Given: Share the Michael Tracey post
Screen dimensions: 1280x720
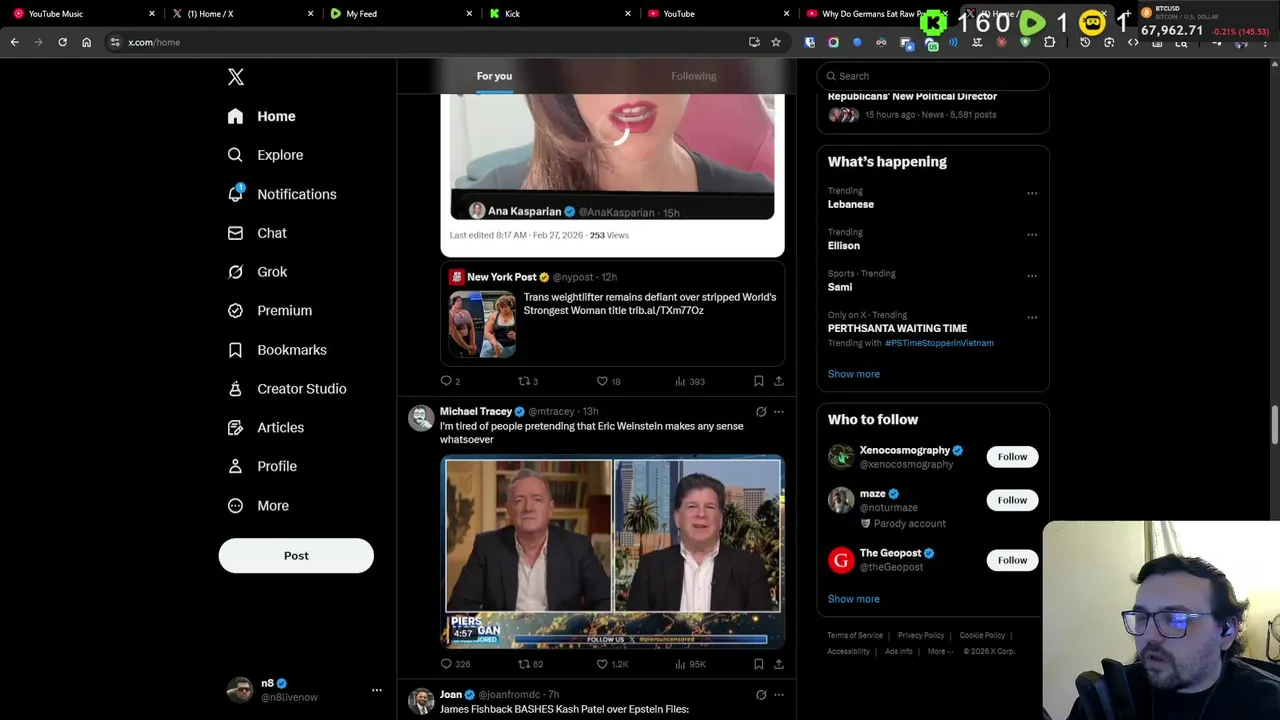Looking at the screenshot, I should 779,664.
